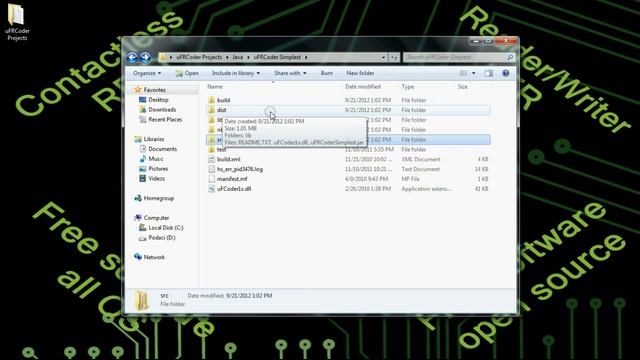This screenshot has height=360, width=640.
Task: Select the hs_err_pid3476.log file icon
Action: 211,169
